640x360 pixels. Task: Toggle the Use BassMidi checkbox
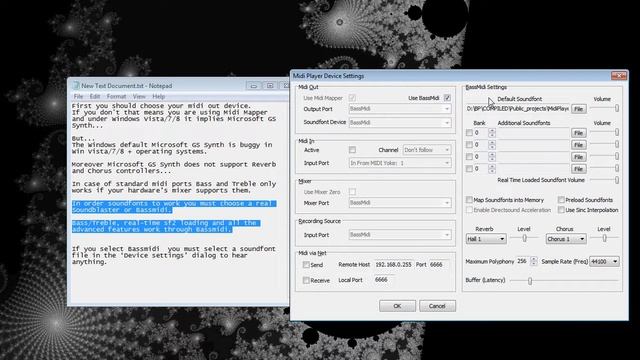click(x=447, y=98)
